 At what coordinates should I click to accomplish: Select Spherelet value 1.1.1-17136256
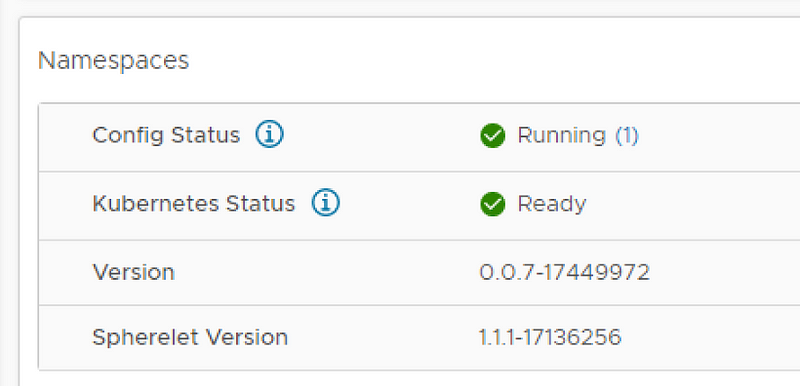[550, 338]
